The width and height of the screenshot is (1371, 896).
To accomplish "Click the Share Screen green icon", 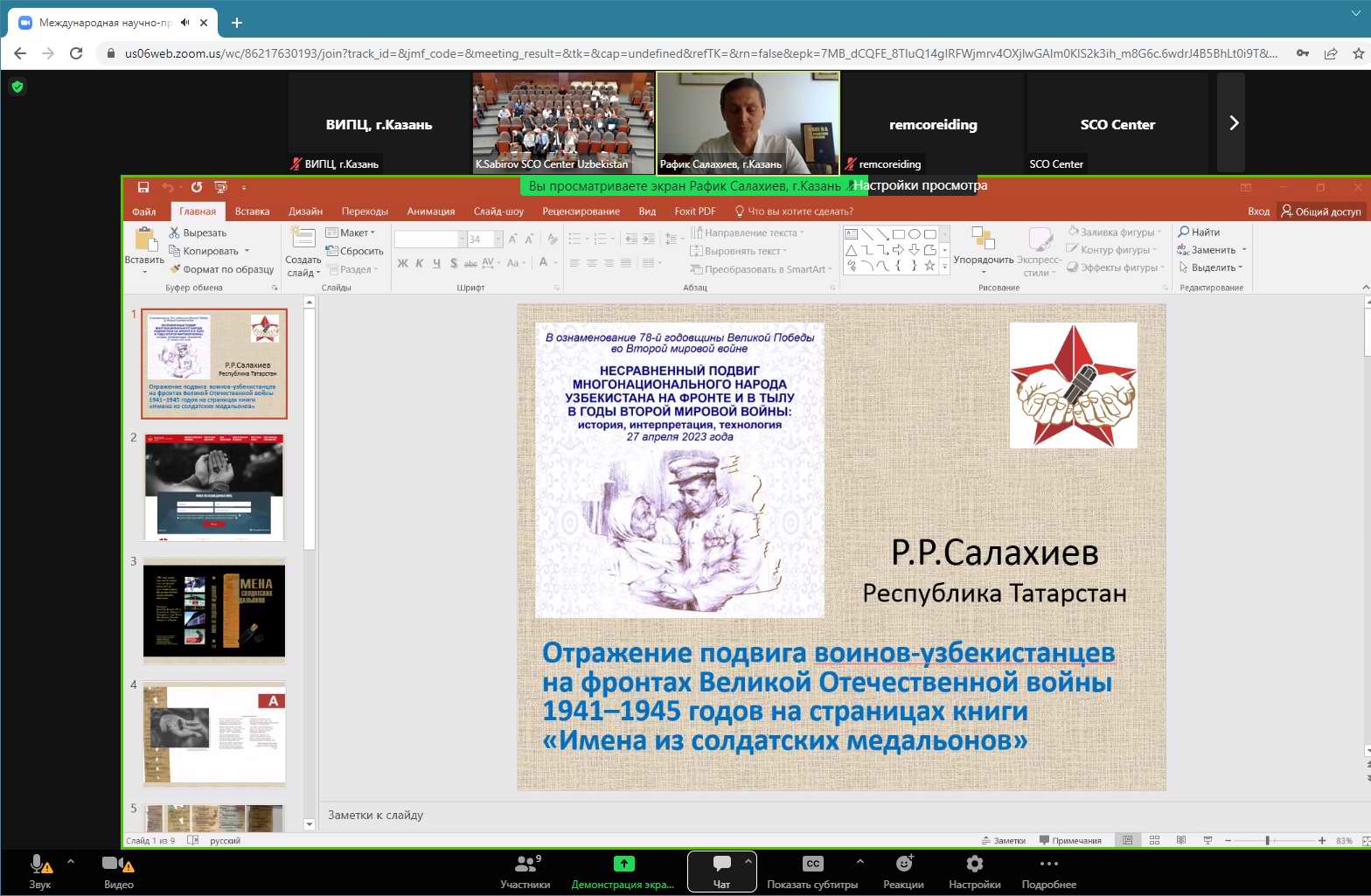I will [623, 864].
